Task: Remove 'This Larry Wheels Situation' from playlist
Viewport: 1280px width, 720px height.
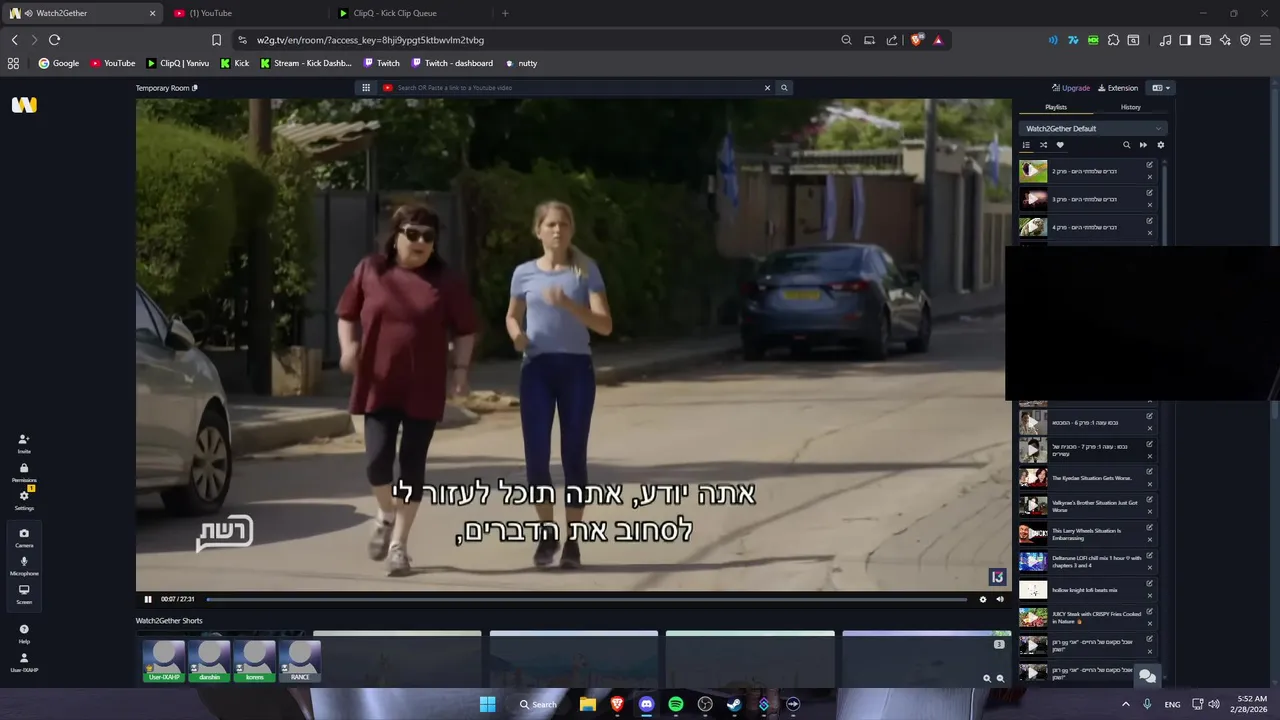Action: tap(1149, 540)
